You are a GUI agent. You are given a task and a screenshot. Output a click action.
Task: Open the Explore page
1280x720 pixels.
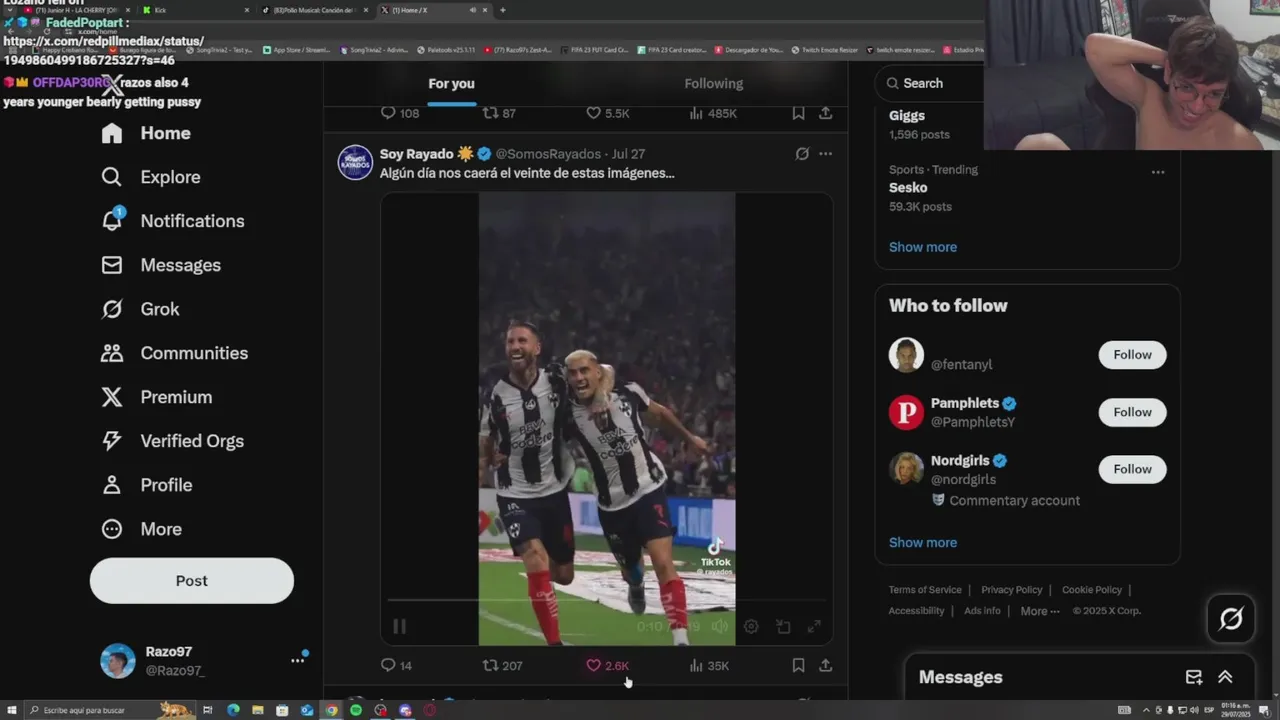click(x=150, y=177)
